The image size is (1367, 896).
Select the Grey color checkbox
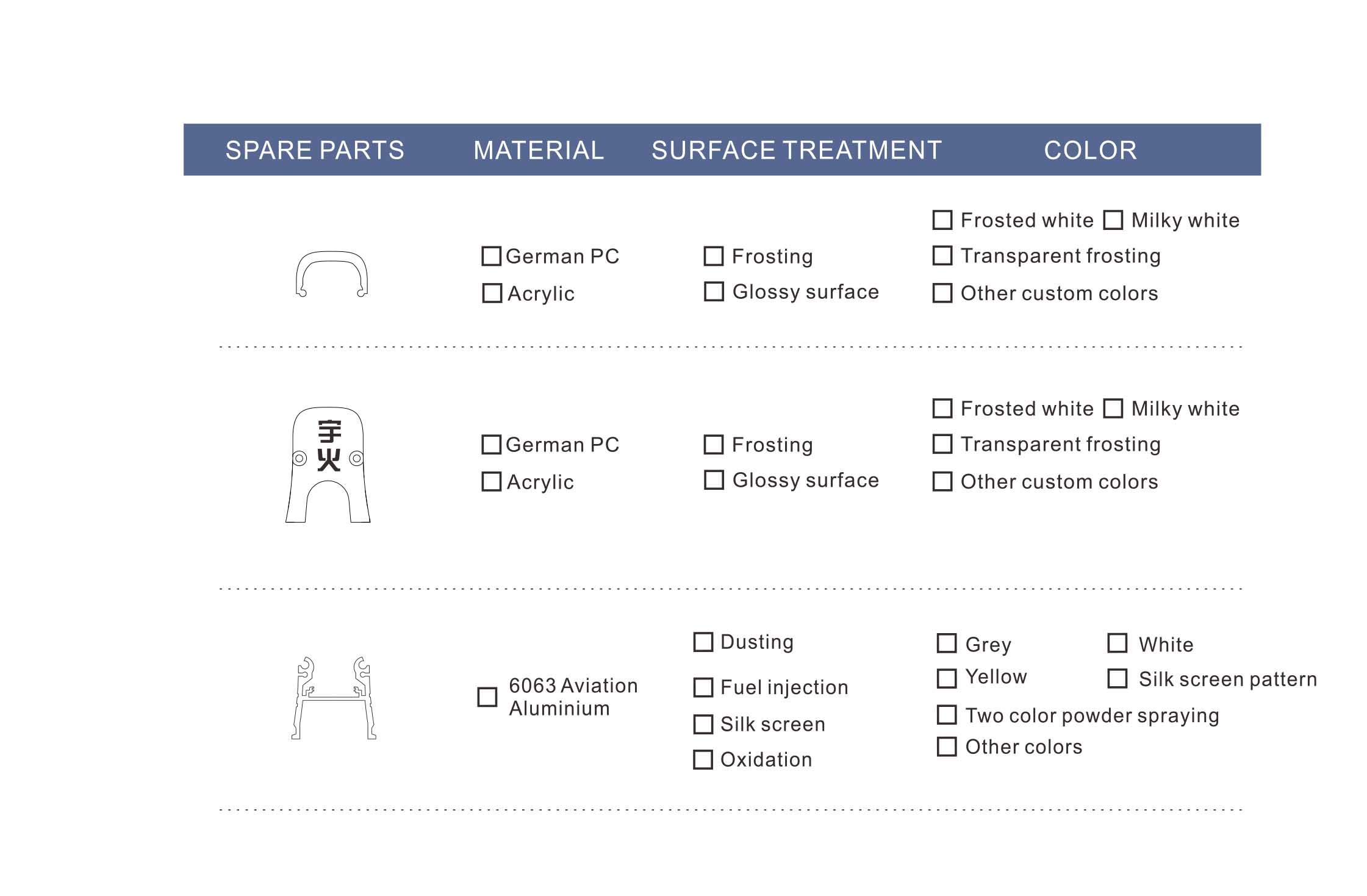pyautogui.click(x=946, y=643)
